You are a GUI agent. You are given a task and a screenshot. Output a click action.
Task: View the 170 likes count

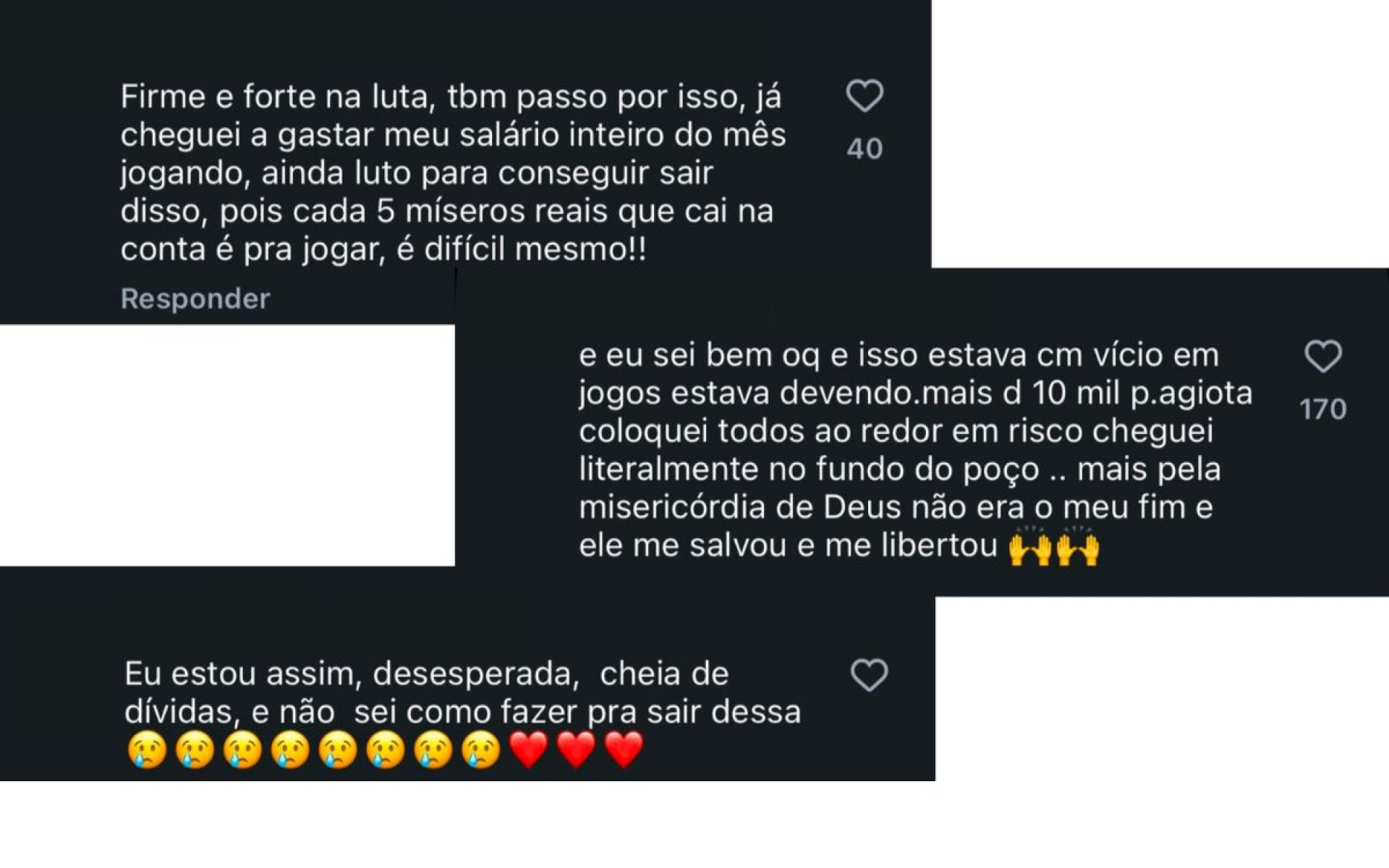tap(1323, 409)
